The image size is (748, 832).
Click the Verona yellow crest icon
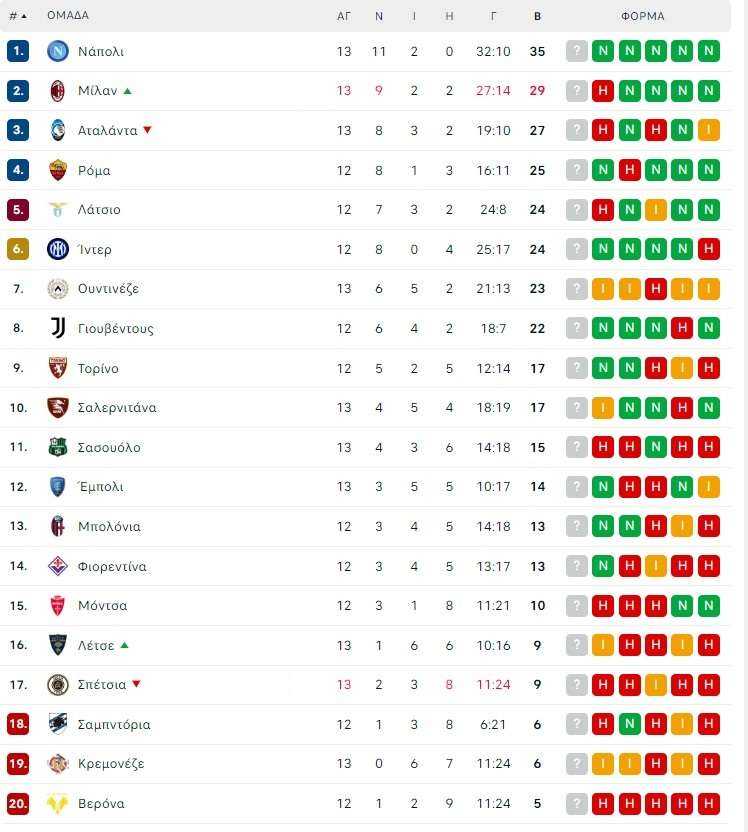click(58, 803)
